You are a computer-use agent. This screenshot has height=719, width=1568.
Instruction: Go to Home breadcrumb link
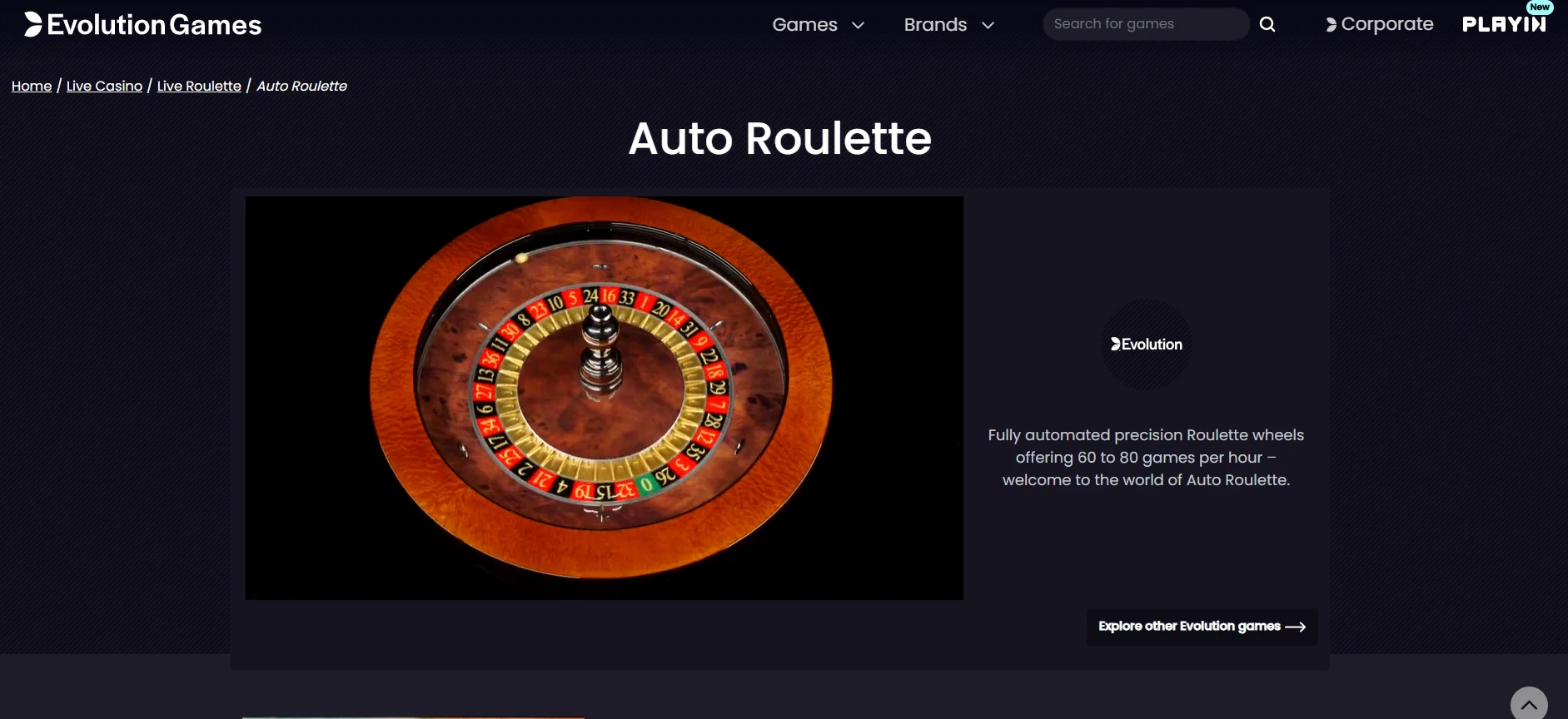point(32,86)
